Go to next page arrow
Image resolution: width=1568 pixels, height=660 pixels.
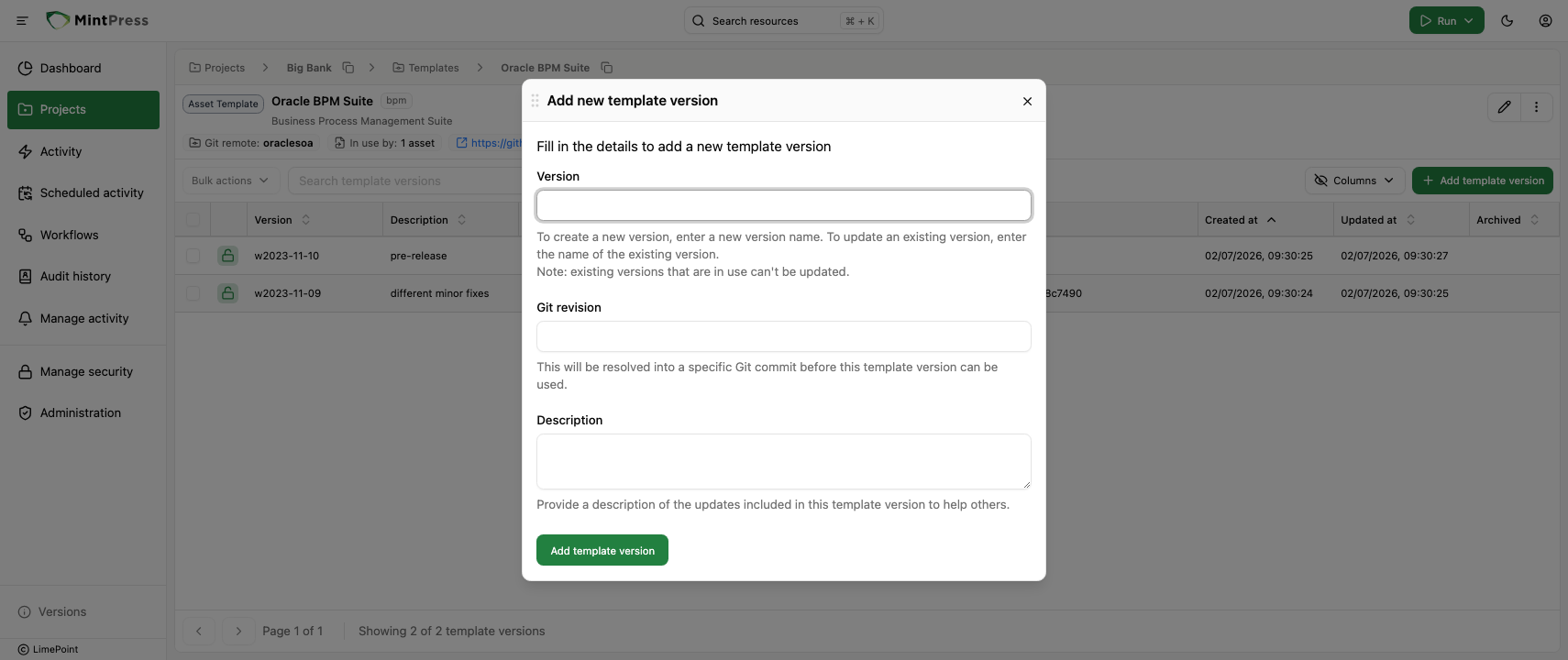238,631
